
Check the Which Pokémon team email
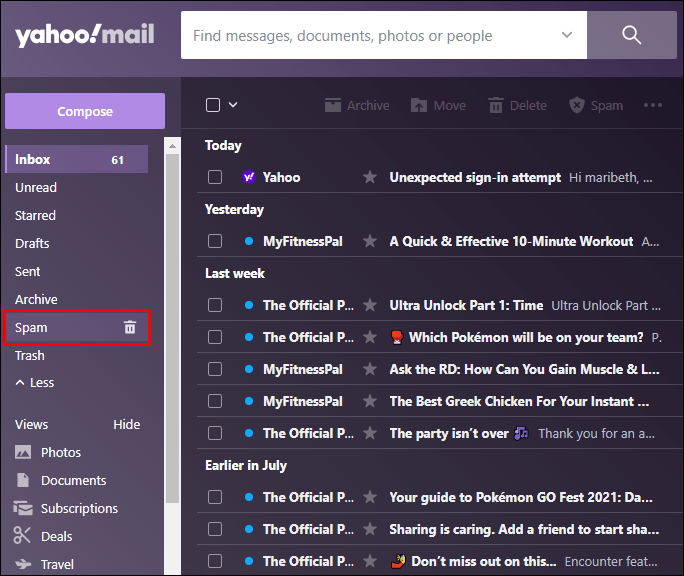(x=215, y=337)
